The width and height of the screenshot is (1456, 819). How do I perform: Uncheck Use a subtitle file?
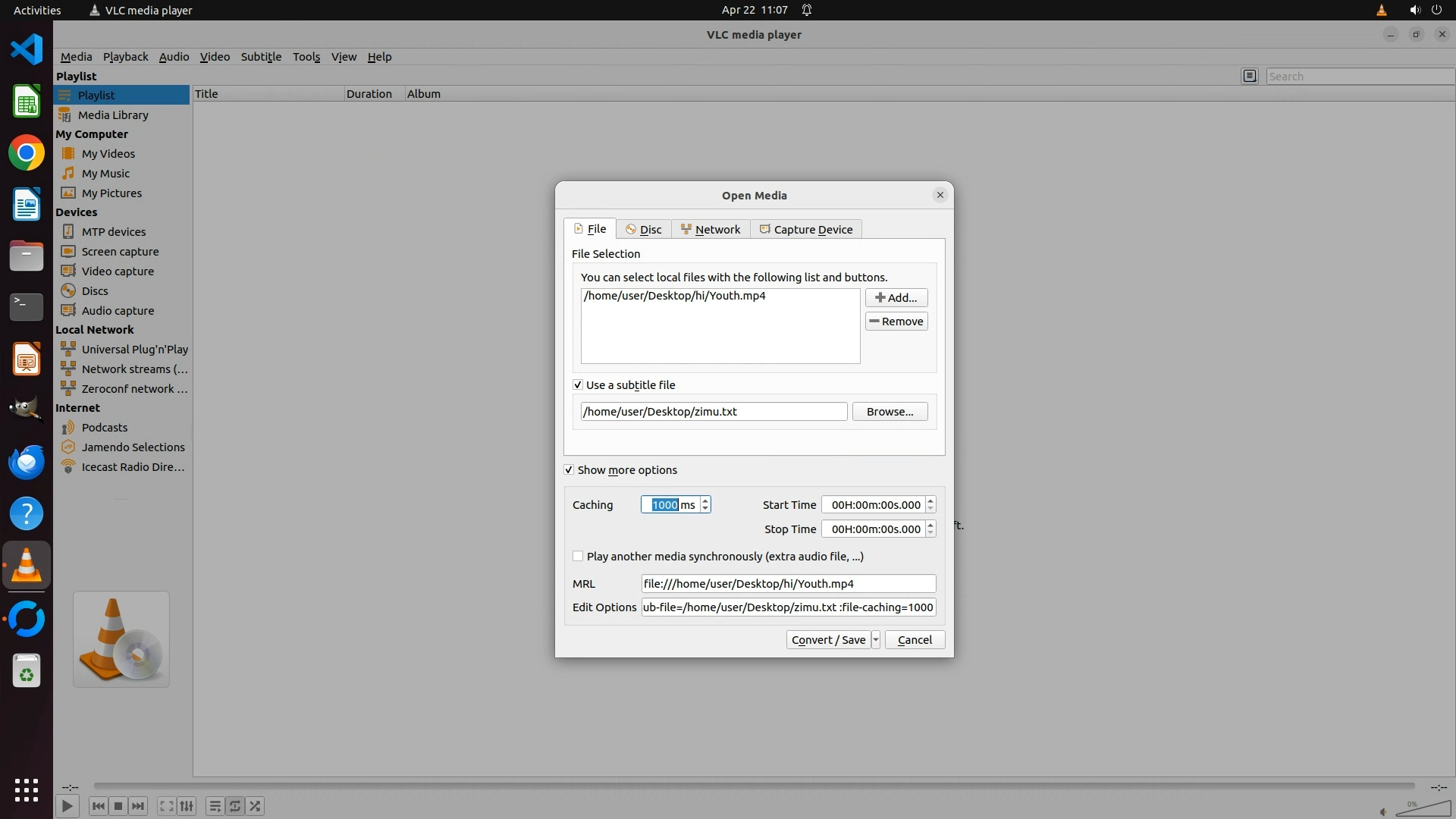click(x=578, y=384)
